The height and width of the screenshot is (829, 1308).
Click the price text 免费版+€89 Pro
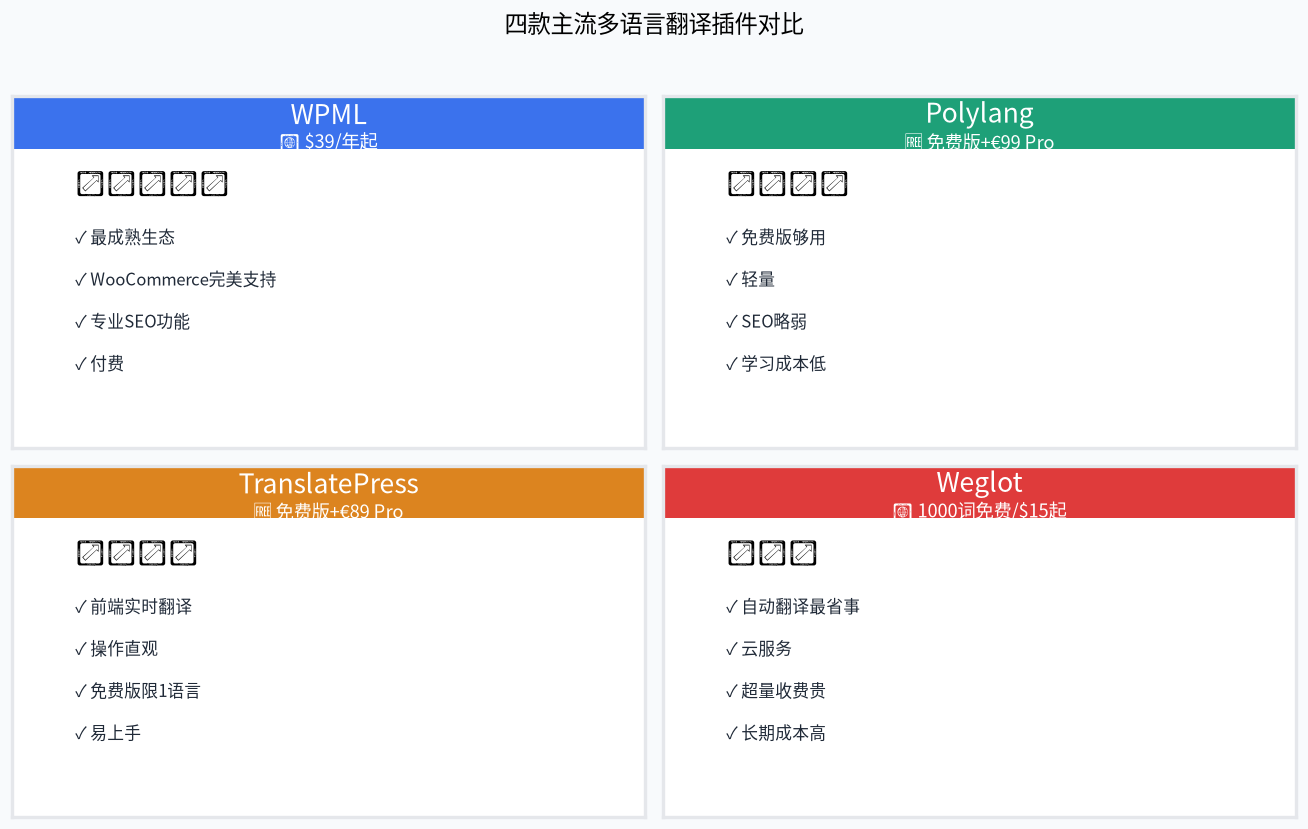(339, 511)
